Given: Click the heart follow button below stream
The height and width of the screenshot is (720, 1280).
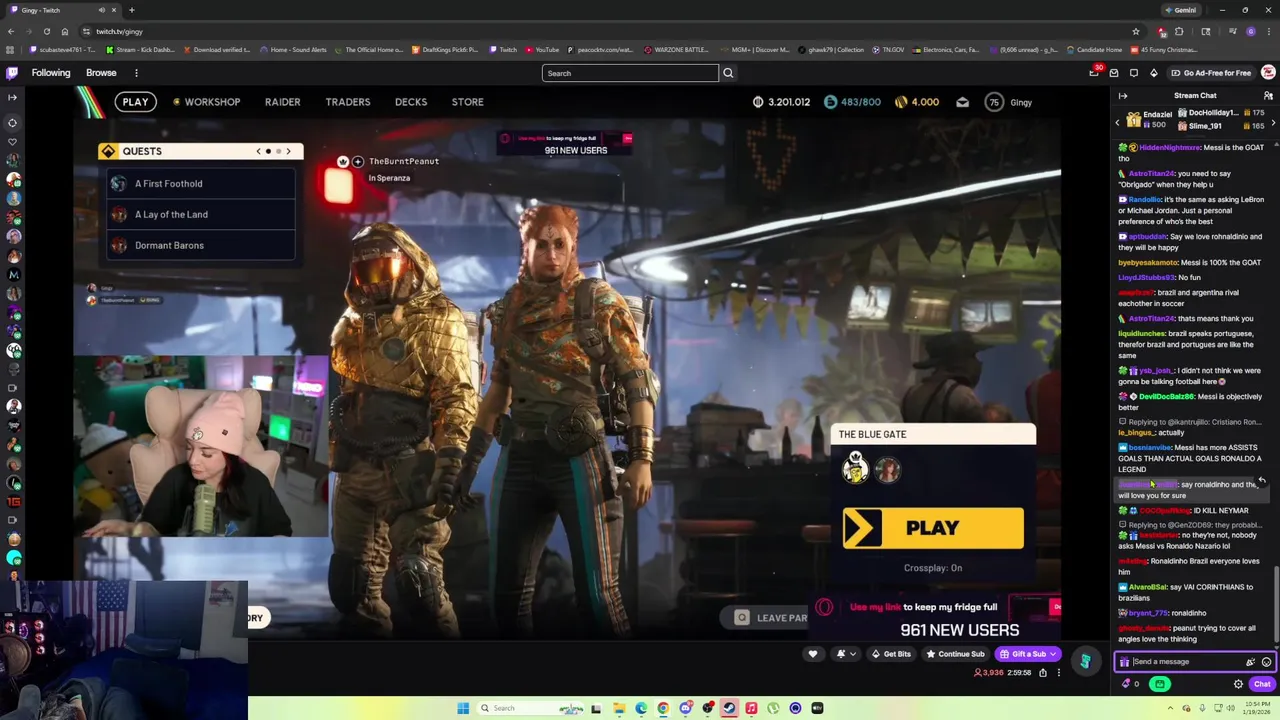Looking at the screenshot, I should click(812, 654).
